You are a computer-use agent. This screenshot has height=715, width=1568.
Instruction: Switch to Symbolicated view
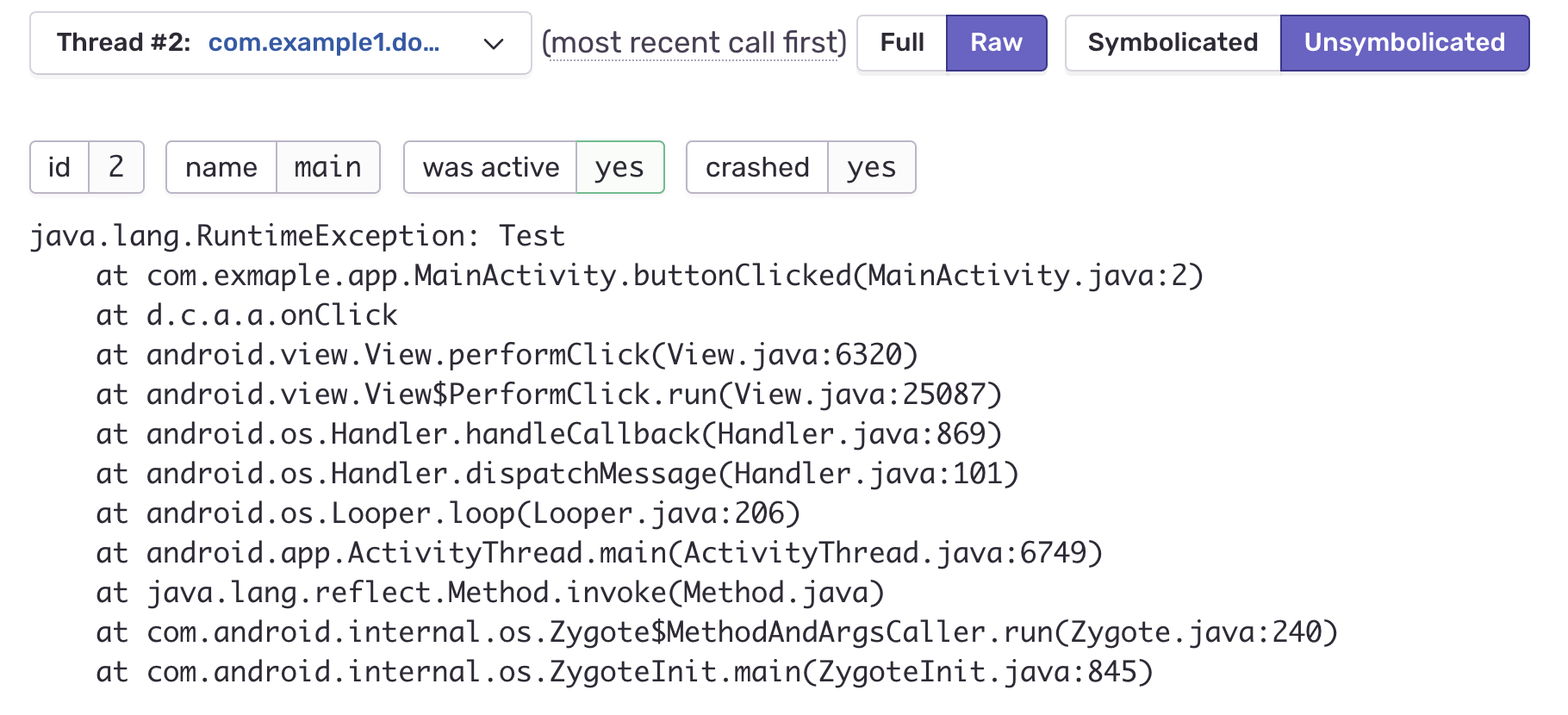[1173, 43]
